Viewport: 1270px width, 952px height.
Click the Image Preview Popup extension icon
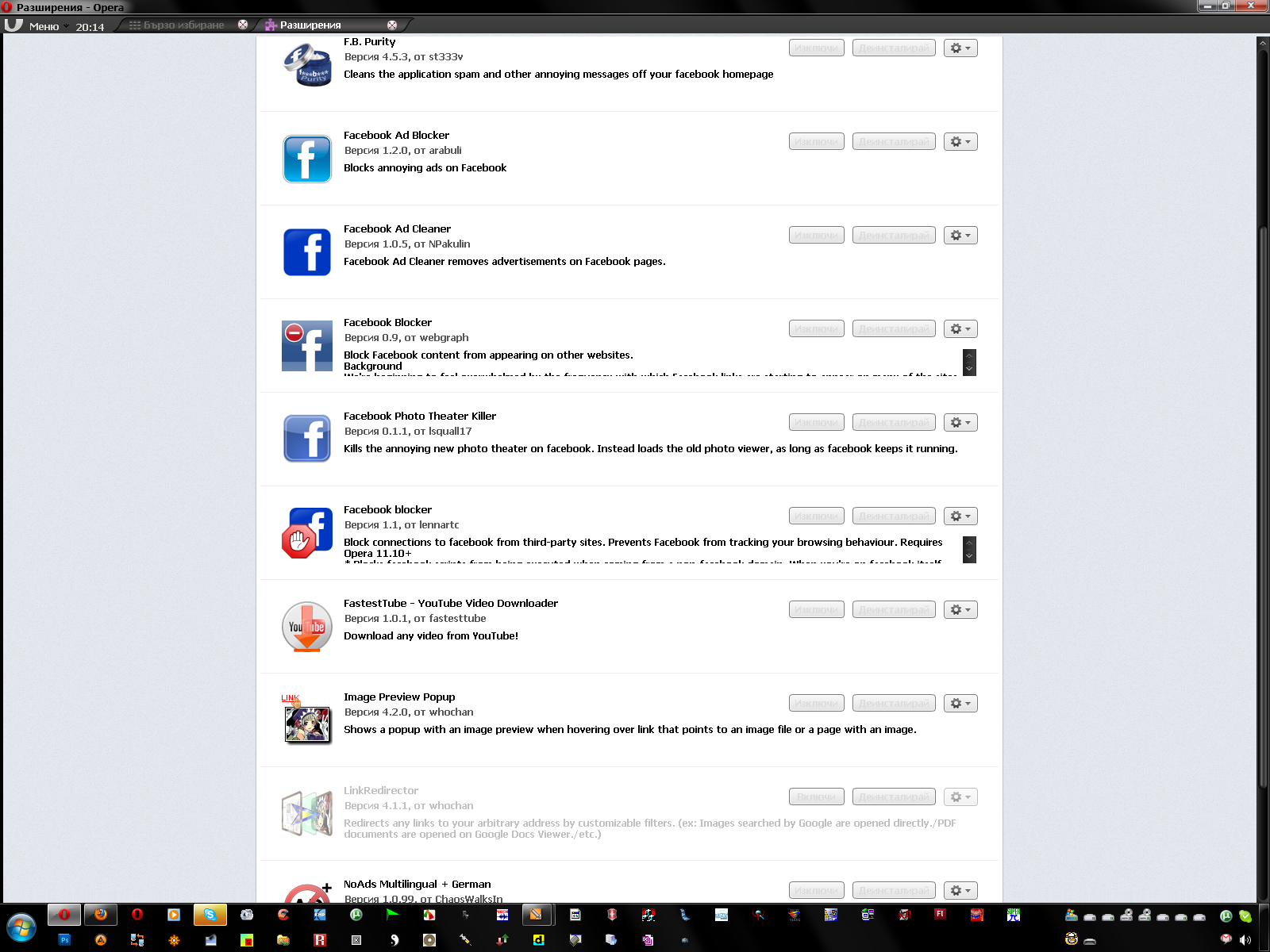(x=306, y=720)
